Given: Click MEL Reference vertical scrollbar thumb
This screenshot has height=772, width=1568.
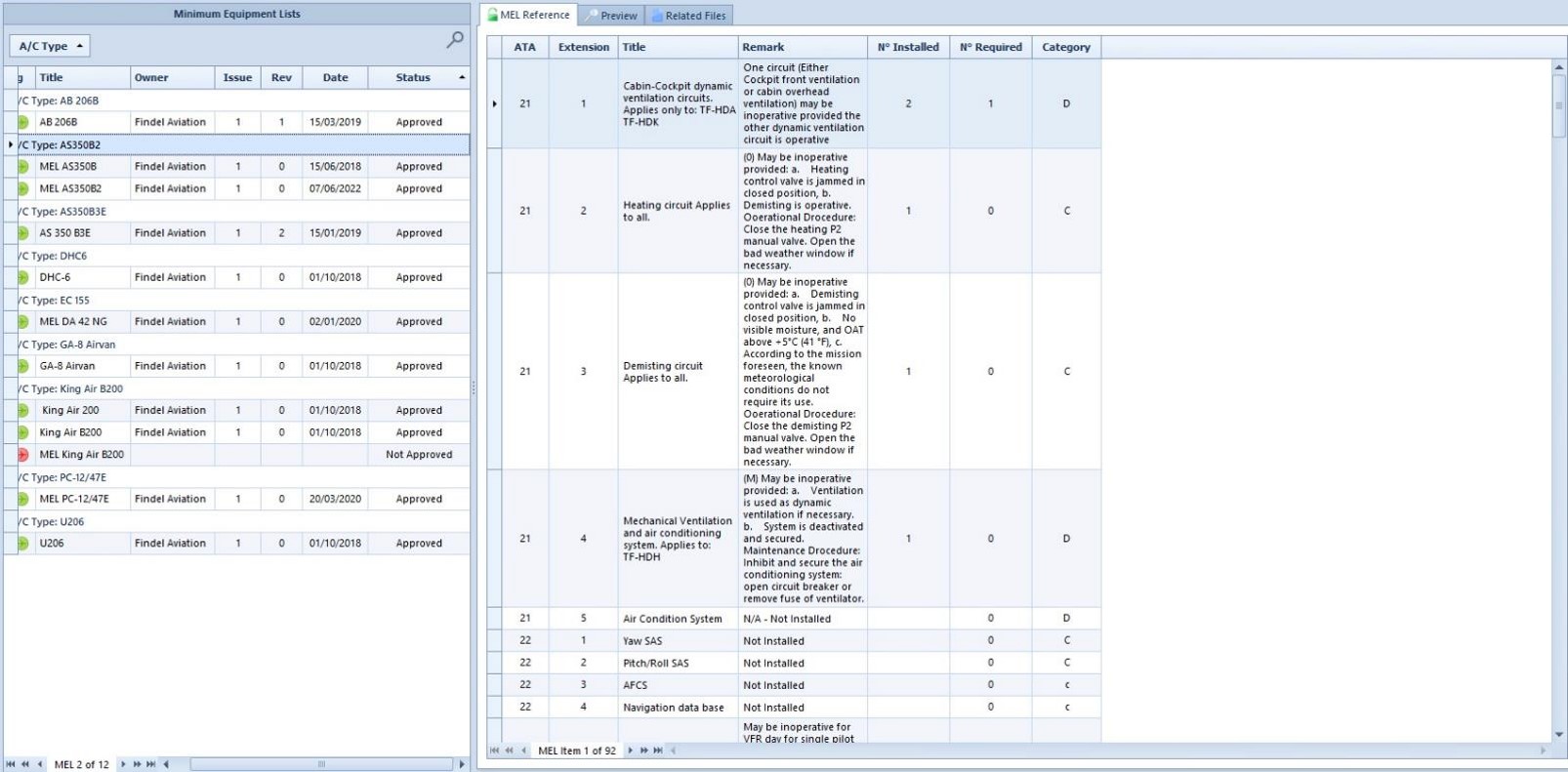Looking at the screenshot, I should [1559, 105].
